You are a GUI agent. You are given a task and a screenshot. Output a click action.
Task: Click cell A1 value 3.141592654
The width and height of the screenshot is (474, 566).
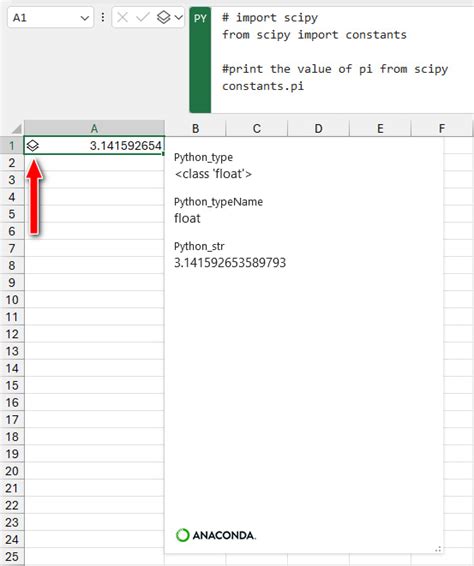(x=126, y=146)
